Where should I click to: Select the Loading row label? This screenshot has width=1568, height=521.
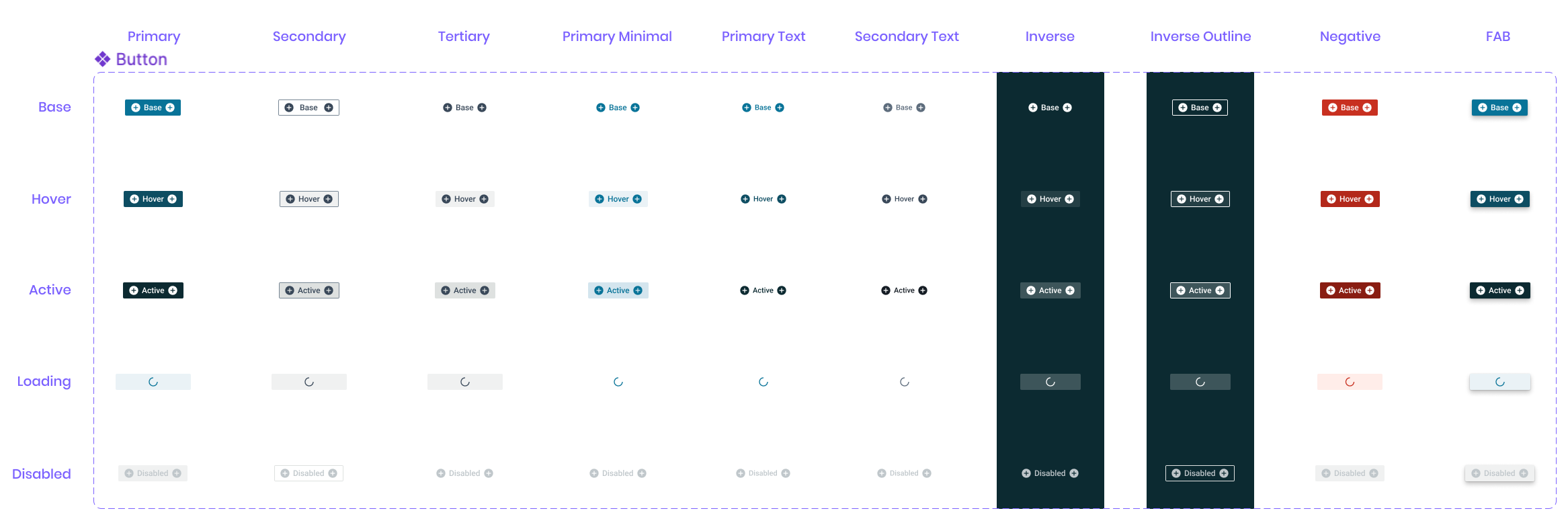coord(44,381)
